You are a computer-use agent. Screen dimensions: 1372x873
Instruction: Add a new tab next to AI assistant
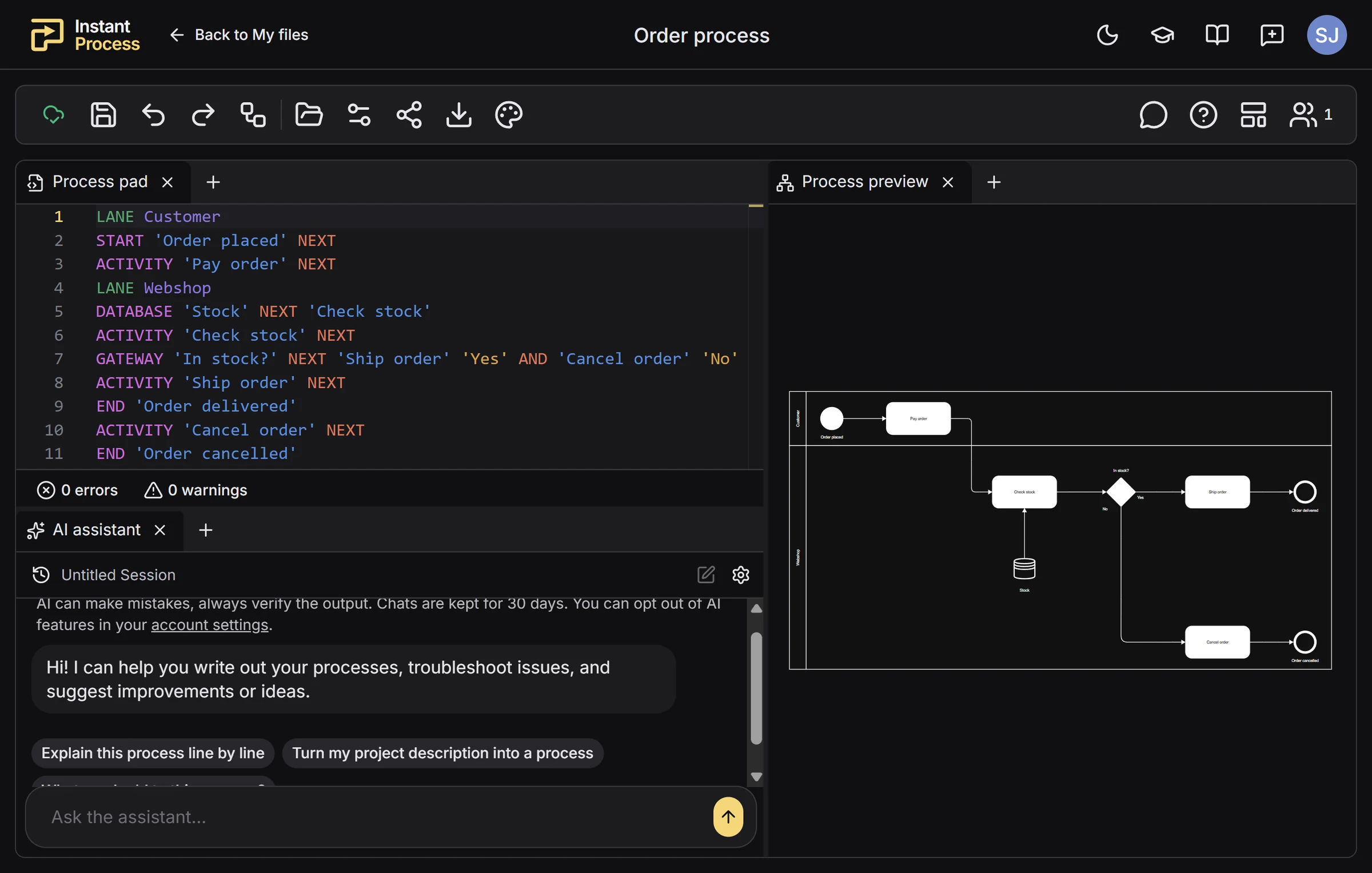click(206, 530)
